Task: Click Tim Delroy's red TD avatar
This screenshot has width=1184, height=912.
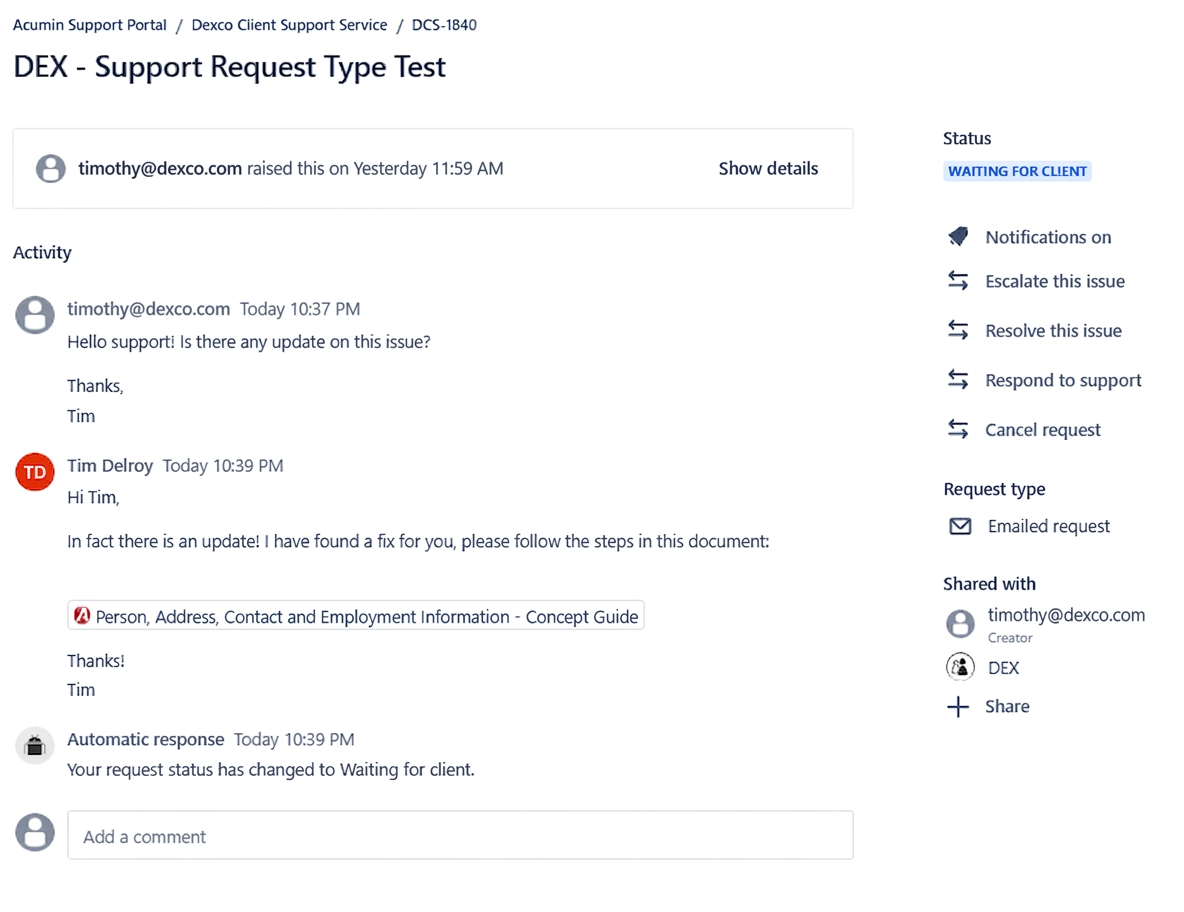Action: tap(35, 472)
